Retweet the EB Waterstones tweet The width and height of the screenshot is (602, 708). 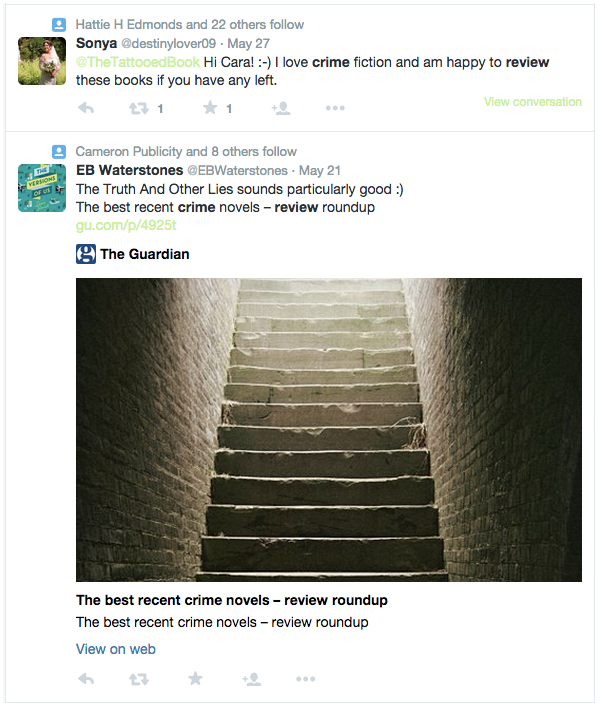(x=139, y=679)
